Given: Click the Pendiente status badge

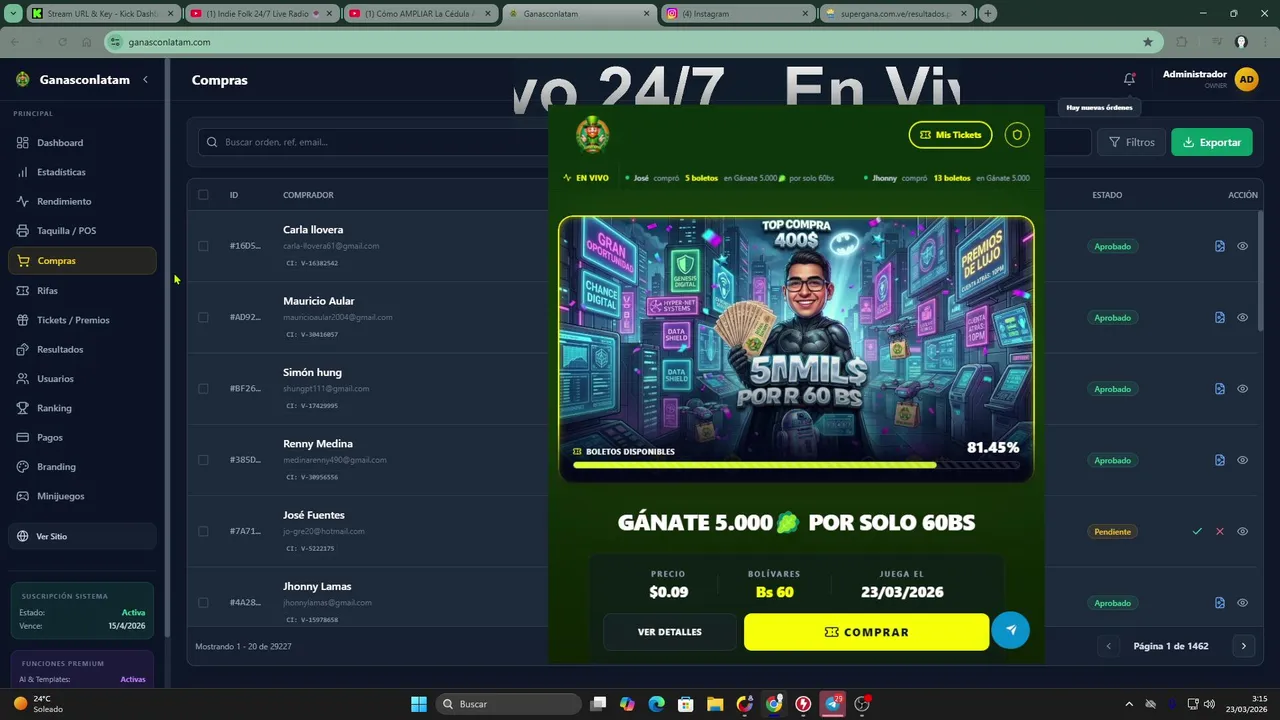Looking at the screenshot, I should coord(1112,531).
